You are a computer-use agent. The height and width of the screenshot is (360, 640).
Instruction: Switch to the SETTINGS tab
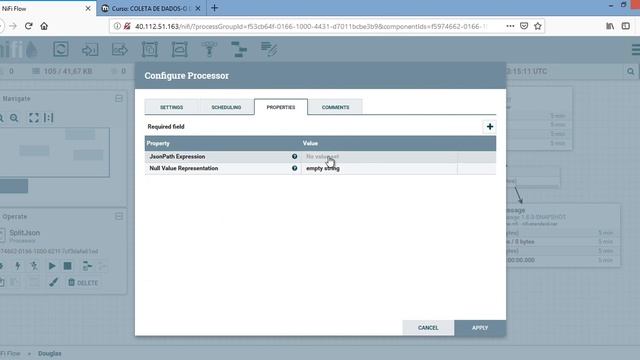[x=171, y=107]
